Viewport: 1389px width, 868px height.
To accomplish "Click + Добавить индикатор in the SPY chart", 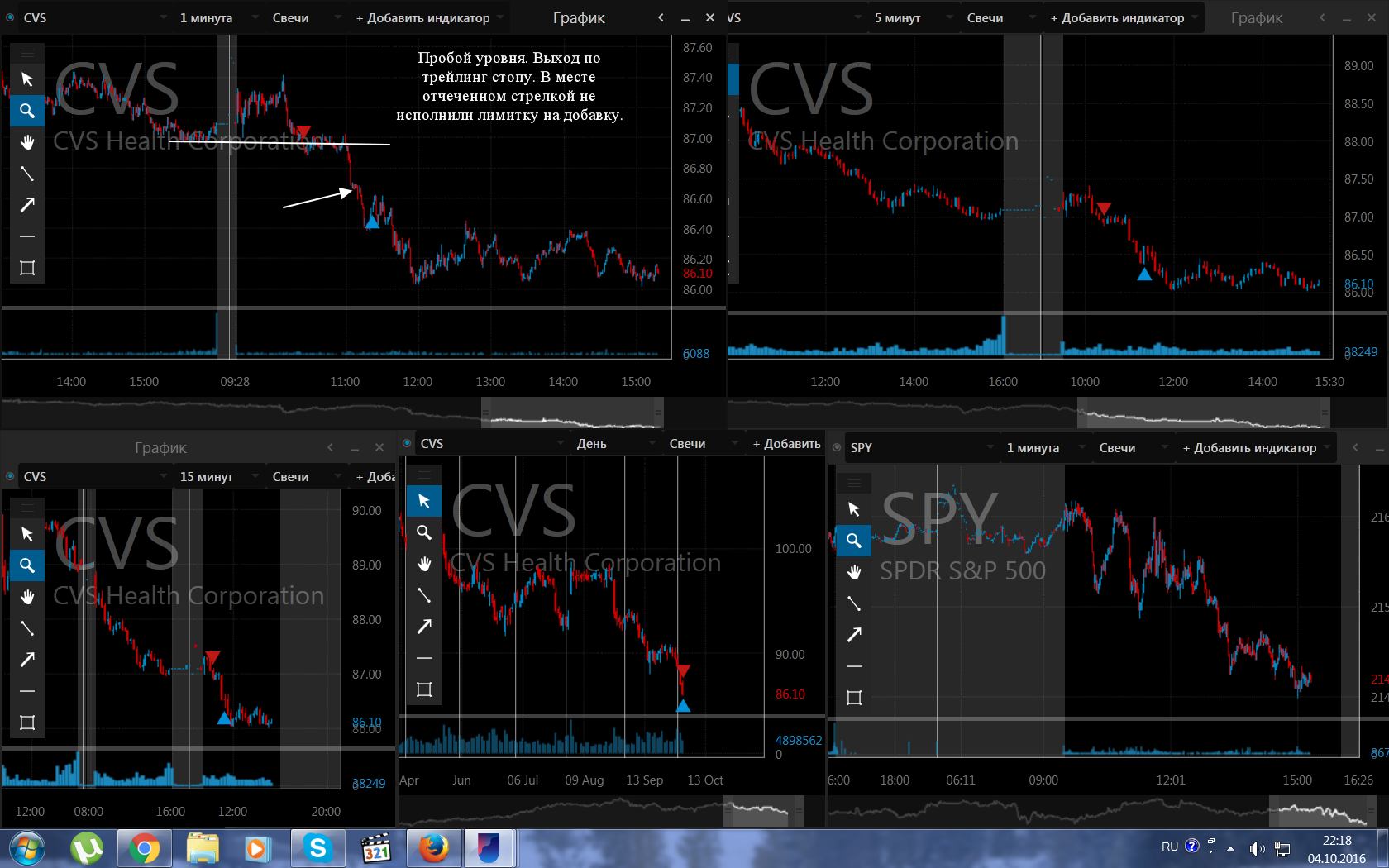I will (x=1250, y=447).
